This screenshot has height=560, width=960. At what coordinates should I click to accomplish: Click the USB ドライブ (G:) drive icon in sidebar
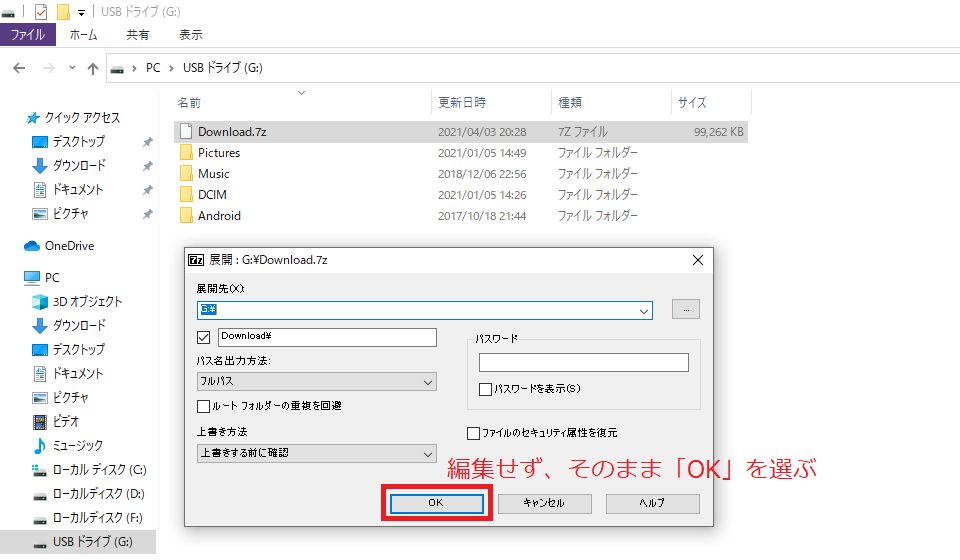click(40, 543)
